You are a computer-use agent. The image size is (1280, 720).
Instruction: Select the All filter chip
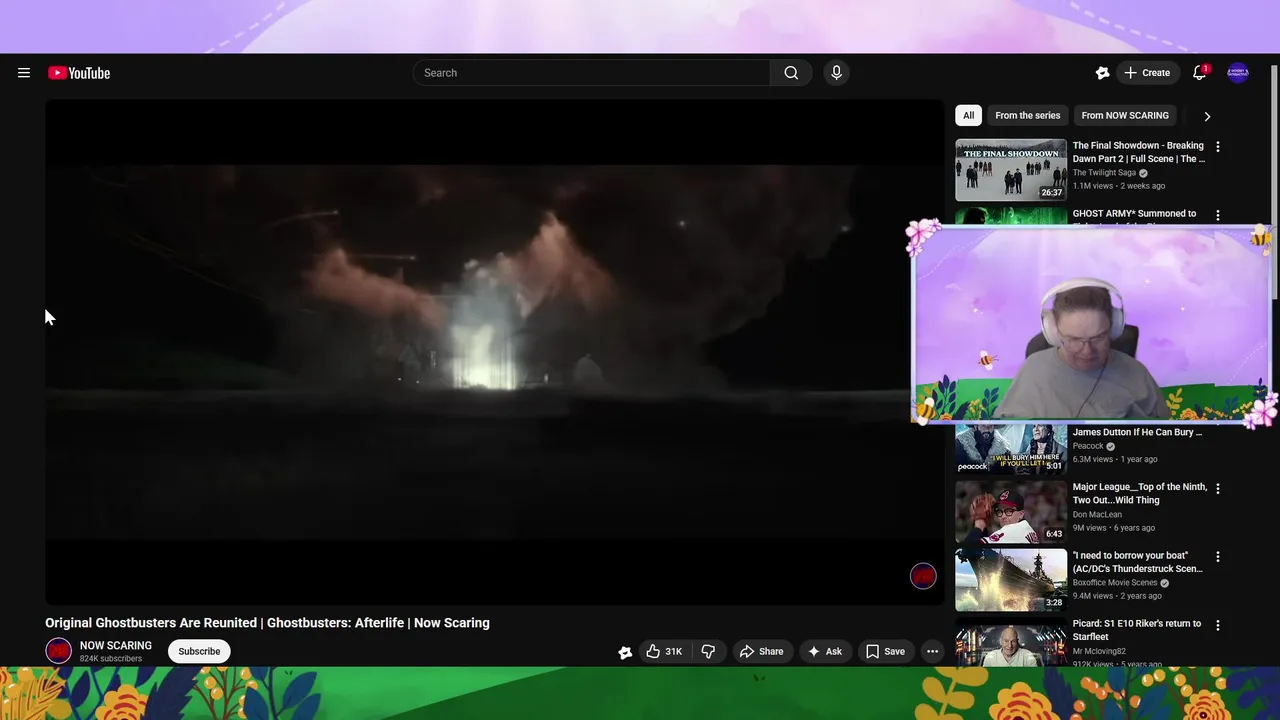[x=968, y=115]
